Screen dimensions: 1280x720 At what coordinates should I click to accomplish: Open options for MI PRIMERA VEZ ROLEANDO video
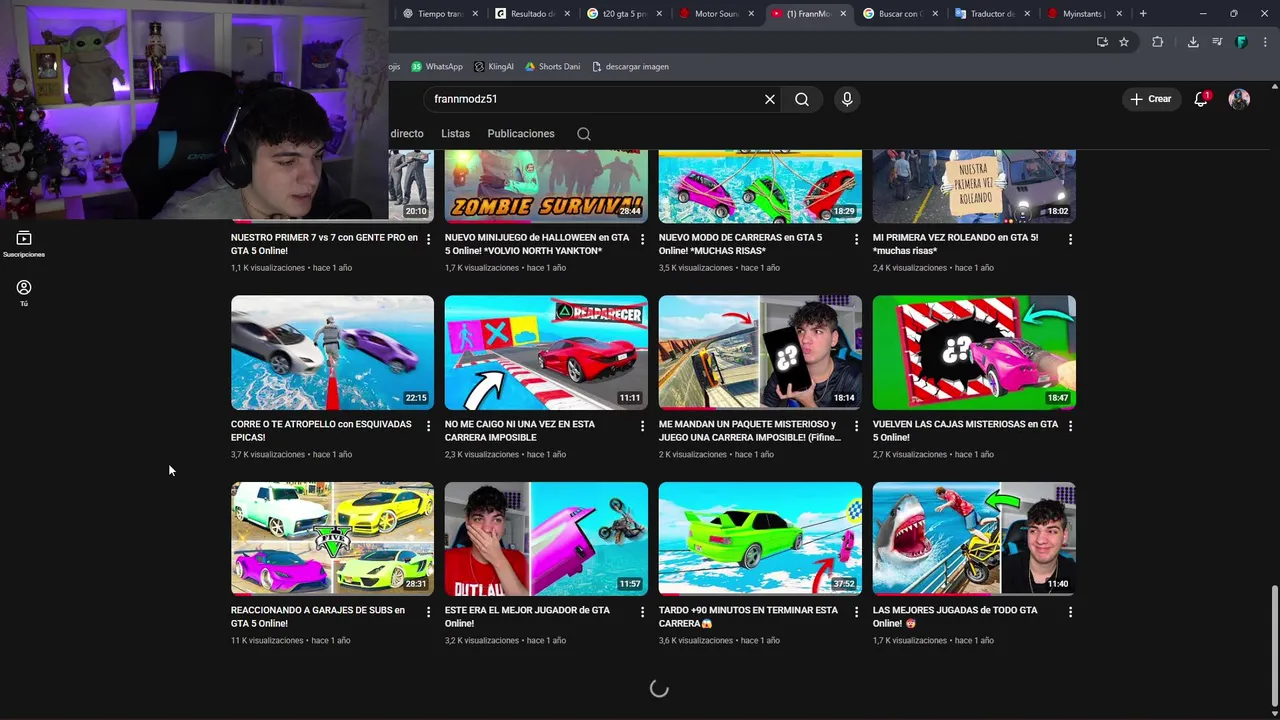click(1070, 239)
